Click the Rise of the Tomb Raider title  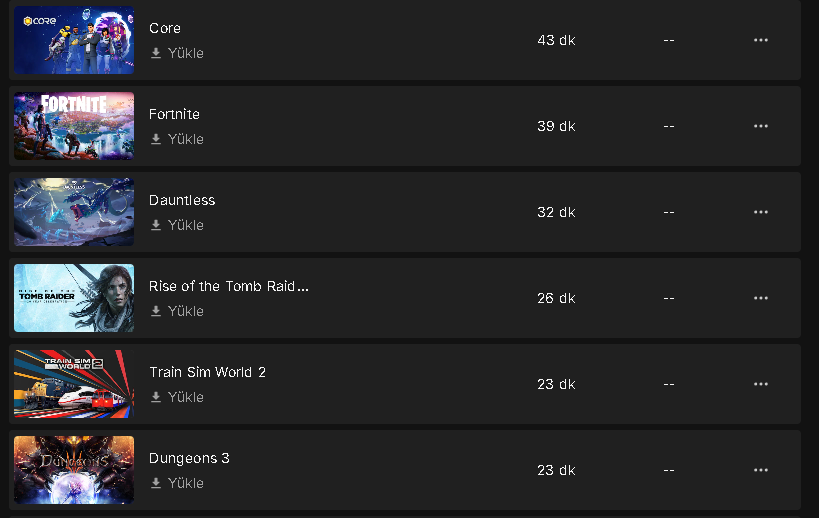[x=228, y=286]
